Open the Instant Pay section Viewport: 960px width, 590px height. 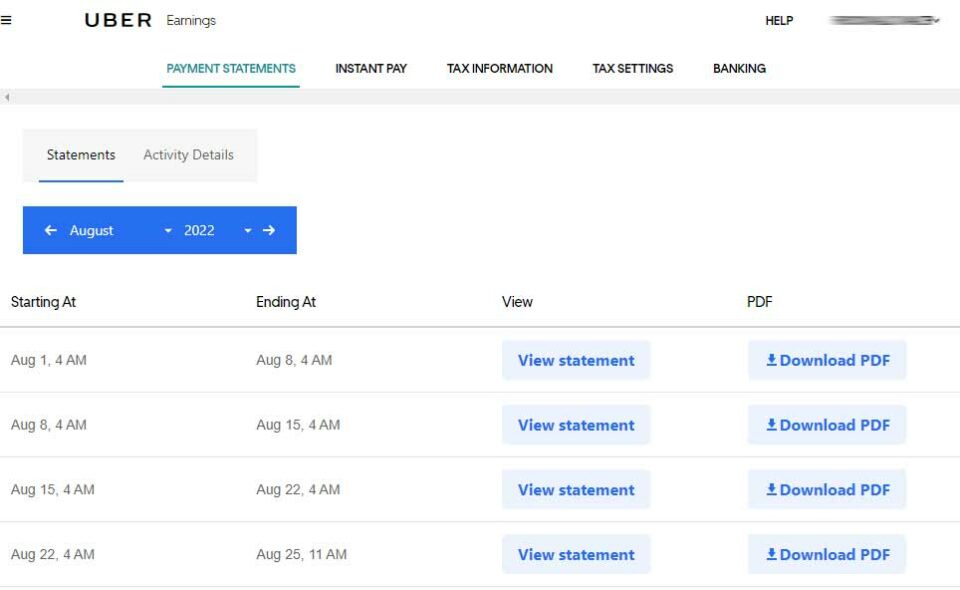(x=371, y=68)
